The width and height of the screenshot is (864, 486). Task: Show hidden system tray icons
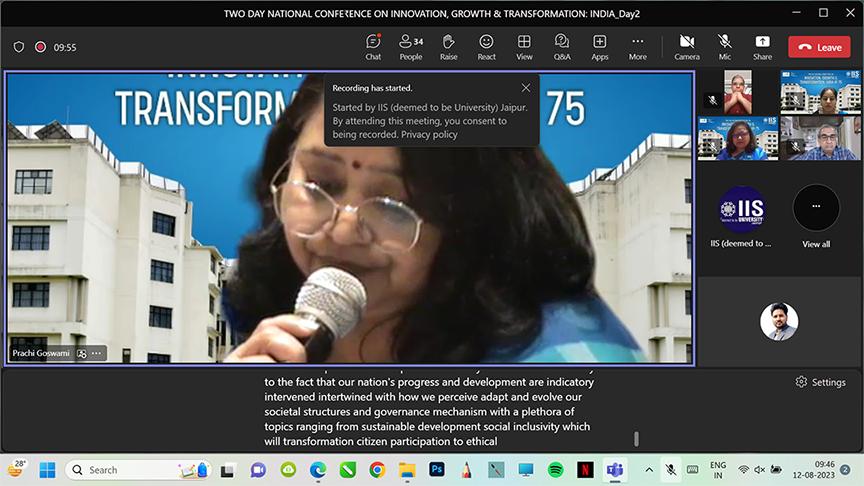click(648, 469)
